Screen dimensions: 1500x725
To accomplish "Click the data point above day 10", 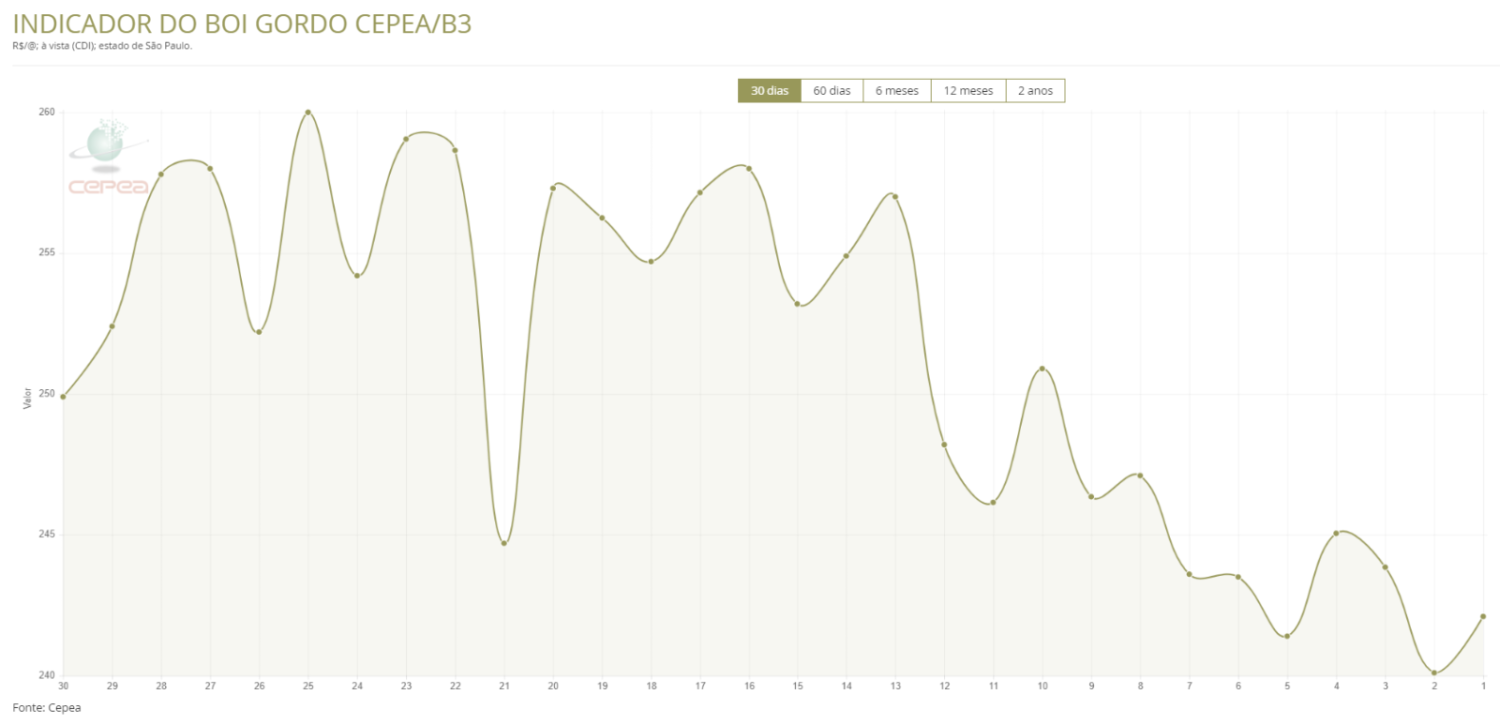I will pyautogui.click(x=1042, y=369).
